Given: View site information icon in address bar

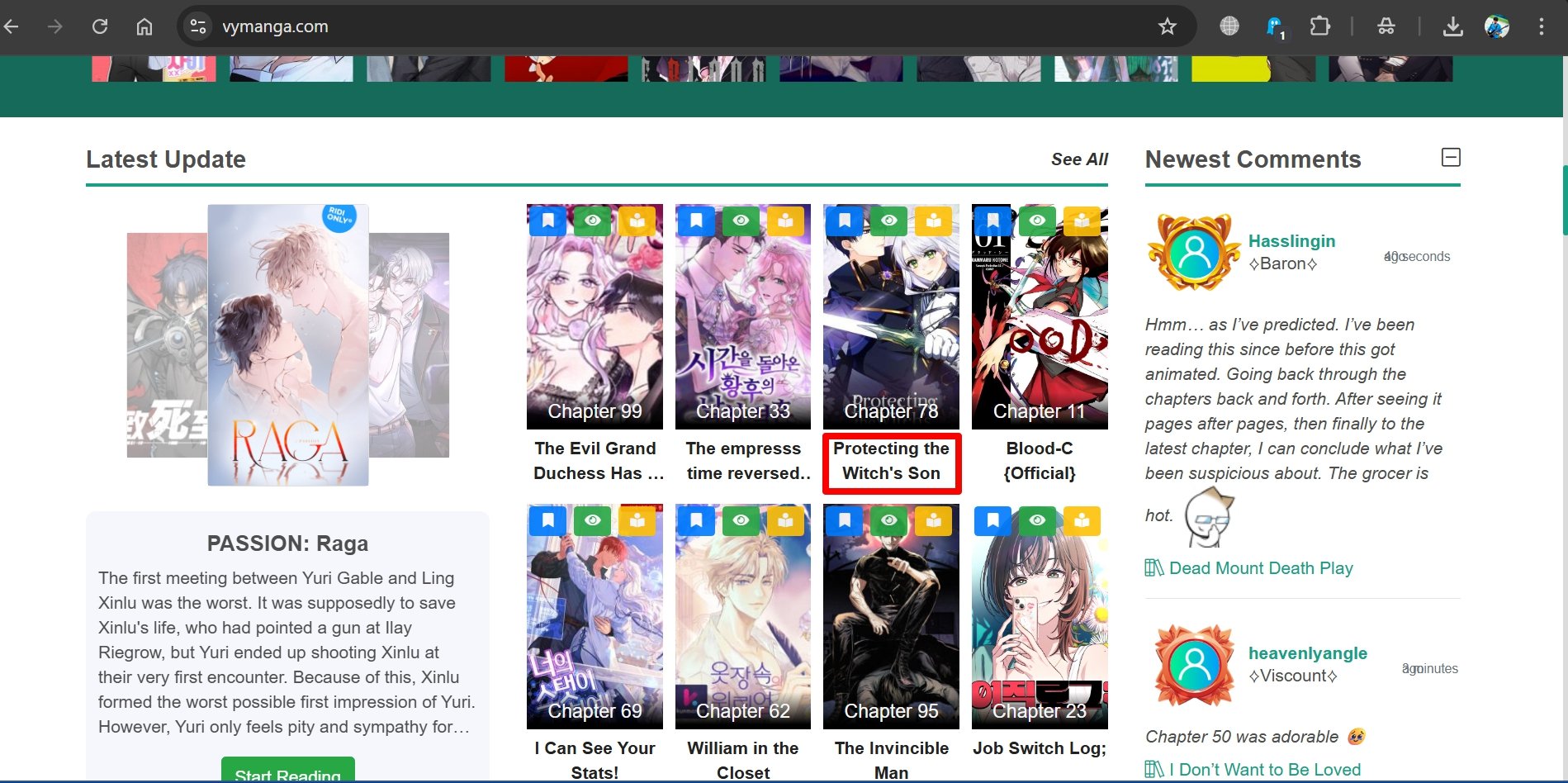Looking at the screenshot, I should (x=198, y=26).
